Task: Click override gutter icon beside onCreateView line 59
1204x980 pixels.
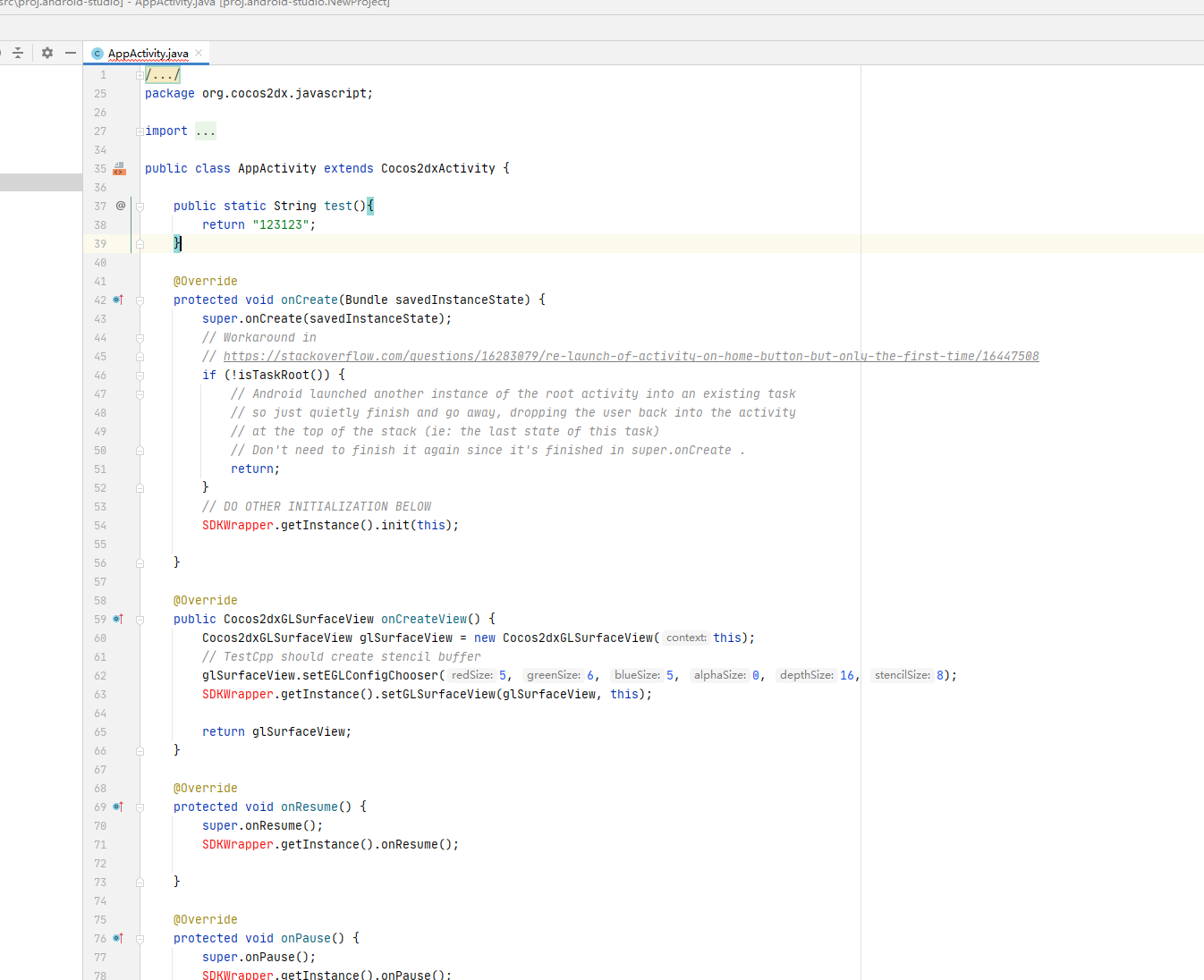Action: click(x=118, y=619)
